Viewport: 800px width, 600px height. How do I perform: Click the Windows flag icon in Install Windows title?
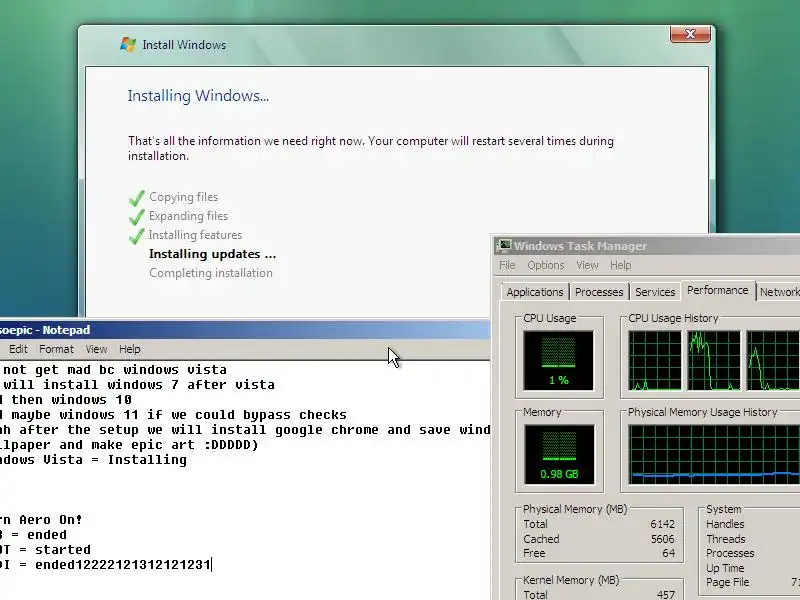click(128, 44)
